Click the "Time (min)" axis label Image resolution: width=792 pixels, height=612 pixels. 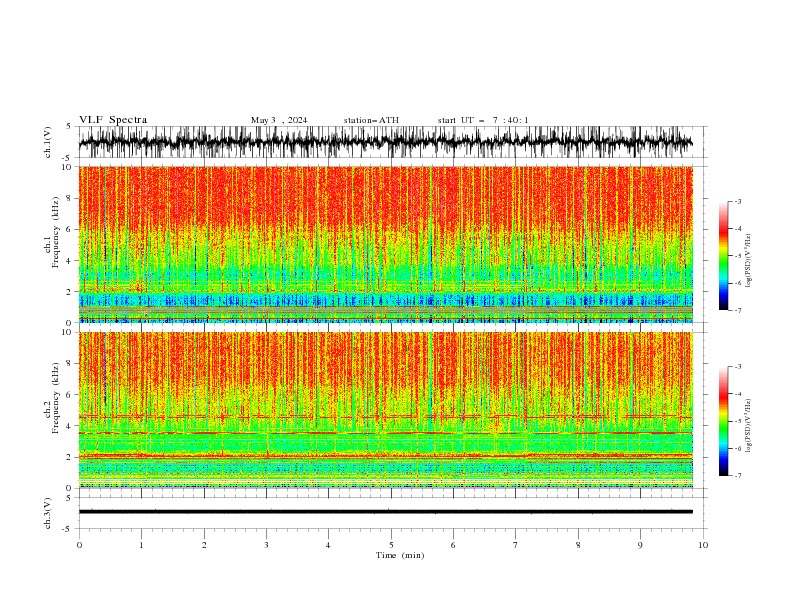(x=400, y=555)
